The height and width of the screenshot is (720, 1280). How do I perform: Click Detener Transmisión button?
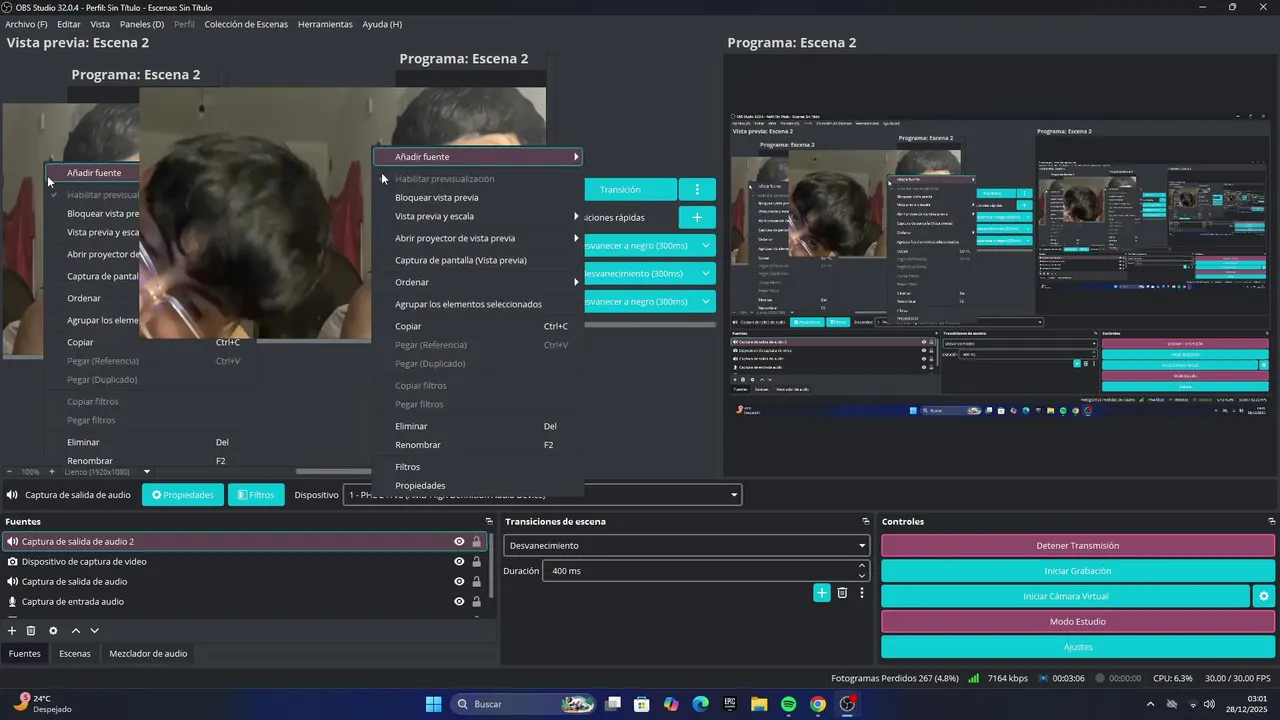(x=1078, y=546)
